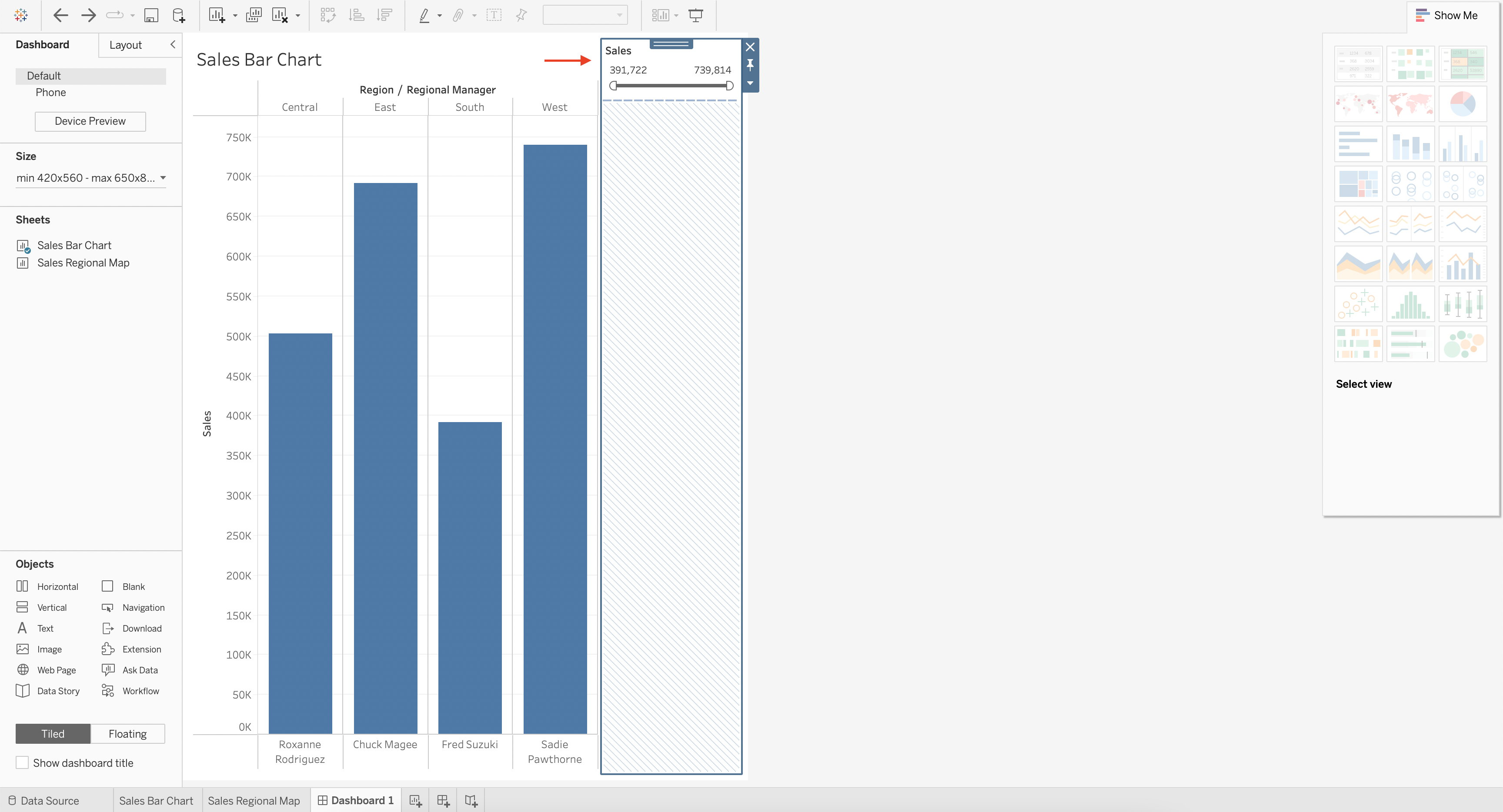Enable Show dashboard title
The image size is (1503, 812).
coord(22,762)
